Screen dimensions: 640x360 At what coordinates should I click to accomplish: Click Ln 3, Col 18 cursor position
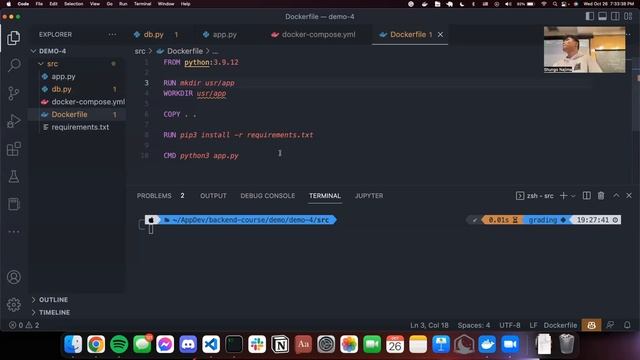(429, 325)
